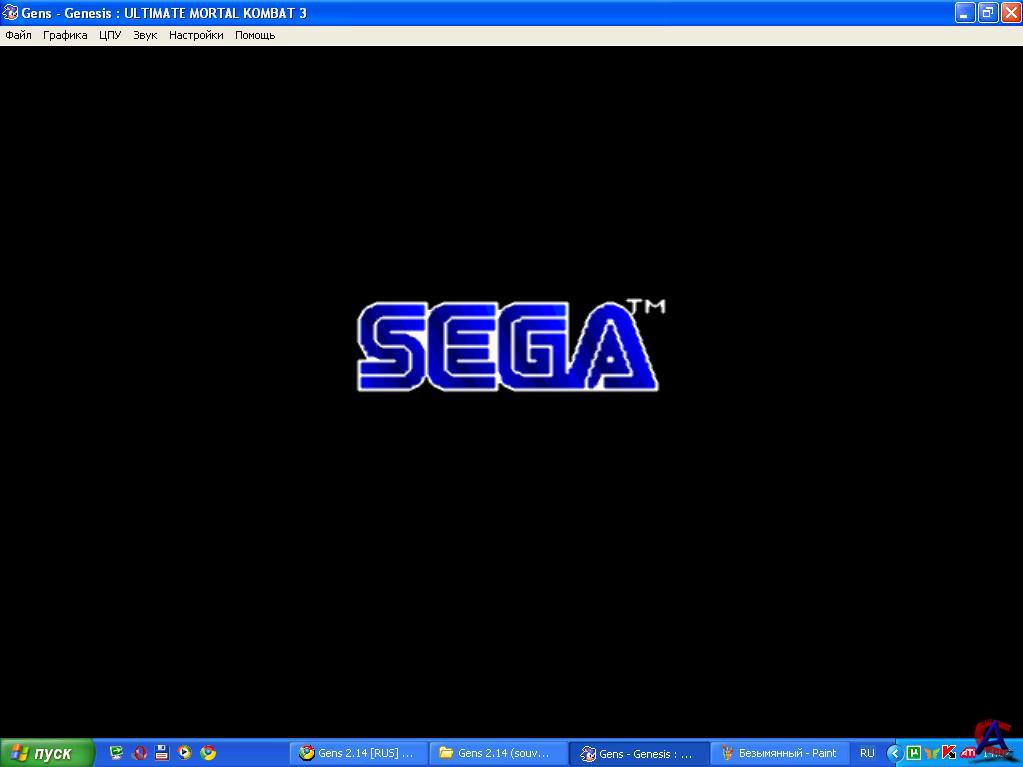Click the Gens icon in title bar
Screen dimensions: 1023x767
pyautogui.click(x=10, y=13)
